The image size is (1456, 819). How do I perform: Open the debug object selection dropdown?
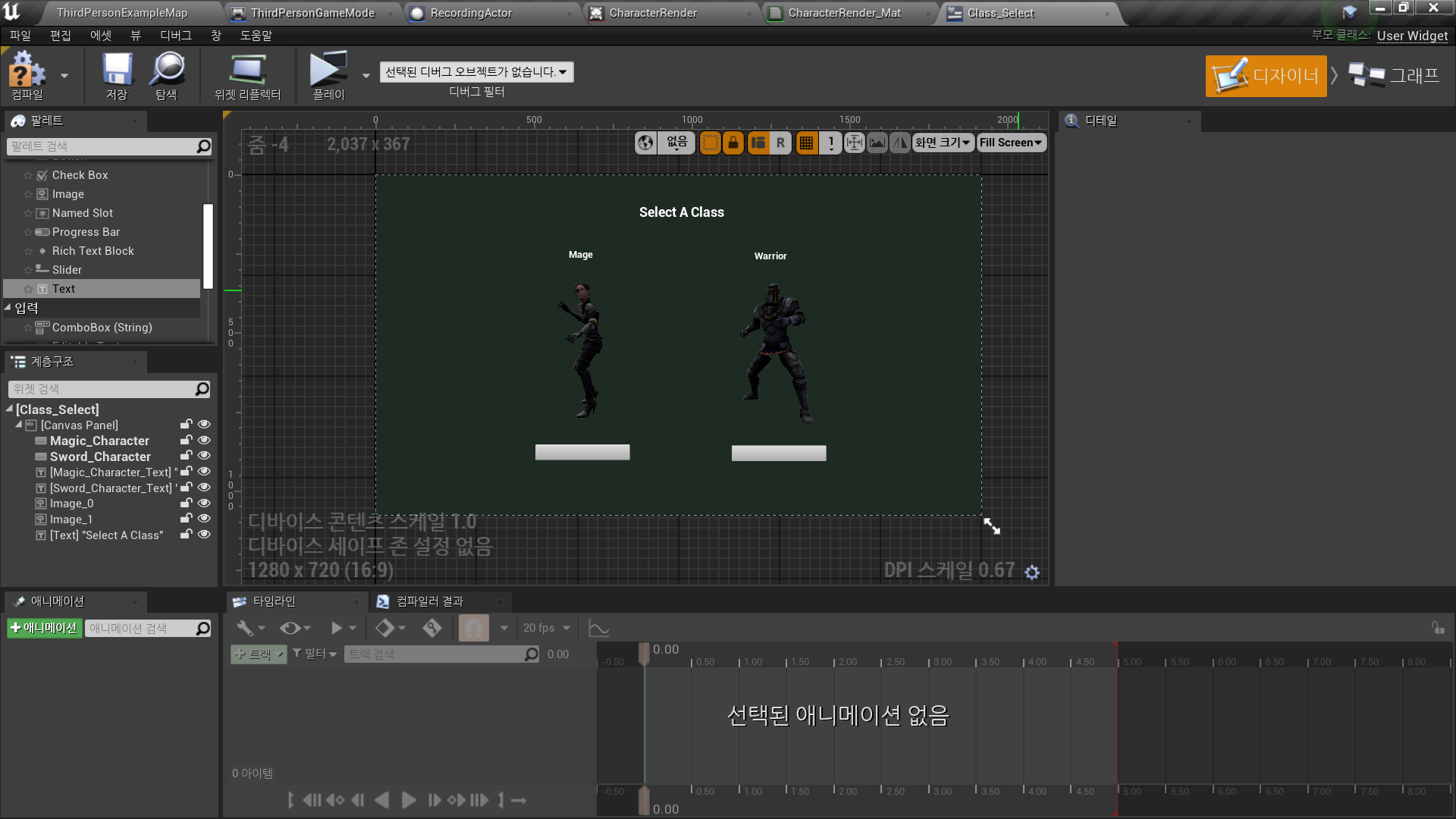[476, 72]
